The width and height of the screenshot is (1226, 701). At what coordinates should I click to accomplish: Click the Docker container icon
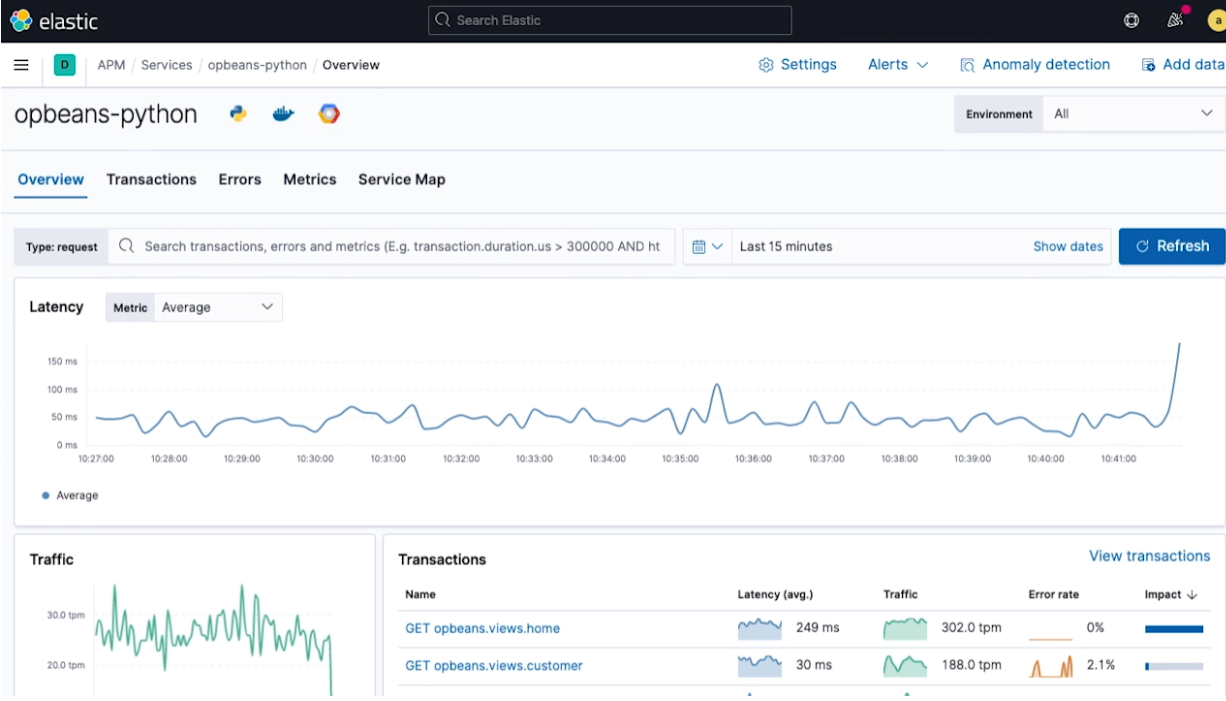click(283, 114)
